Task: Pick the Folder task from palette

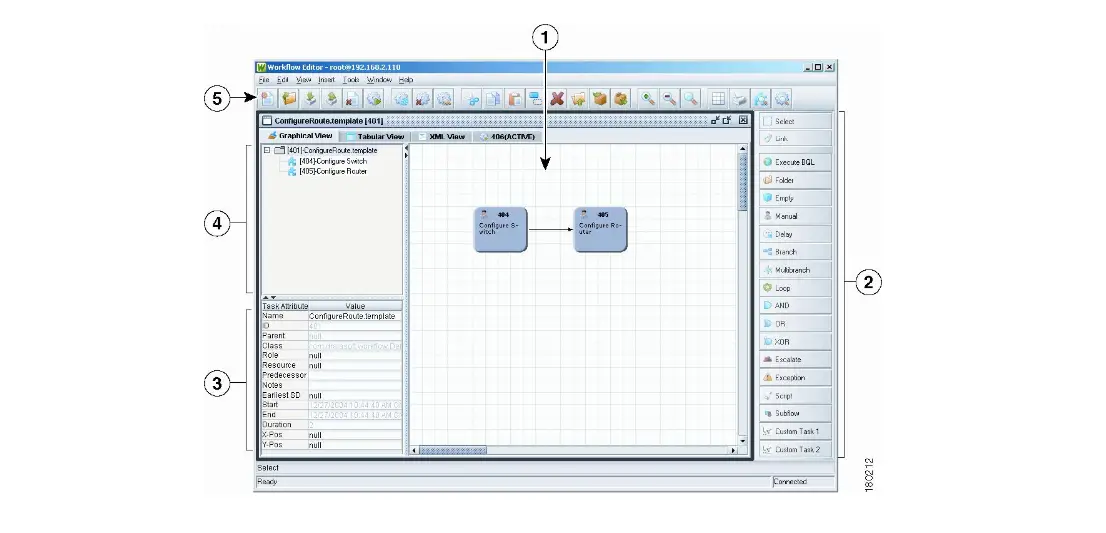Action: (796, 180)
